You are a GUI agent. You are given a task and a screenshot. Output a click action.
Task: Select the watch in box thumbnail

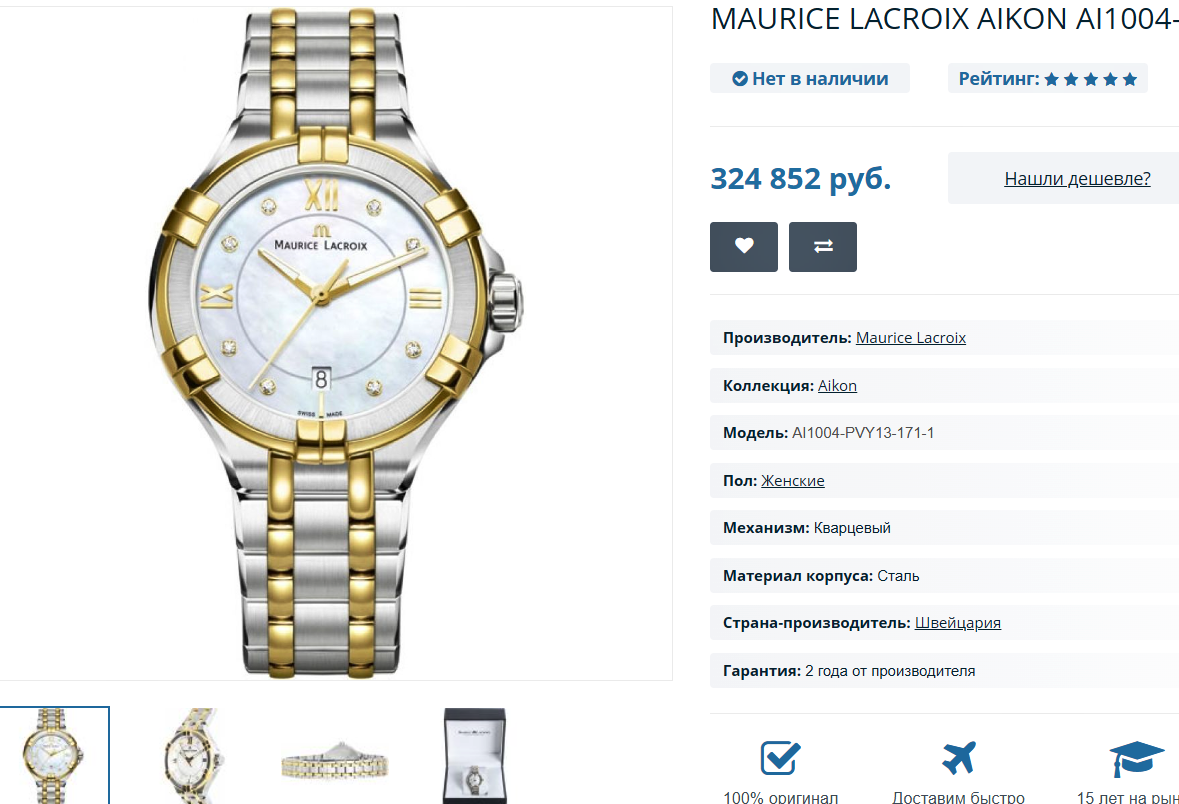pyautogui.click(x=474, y=755)
